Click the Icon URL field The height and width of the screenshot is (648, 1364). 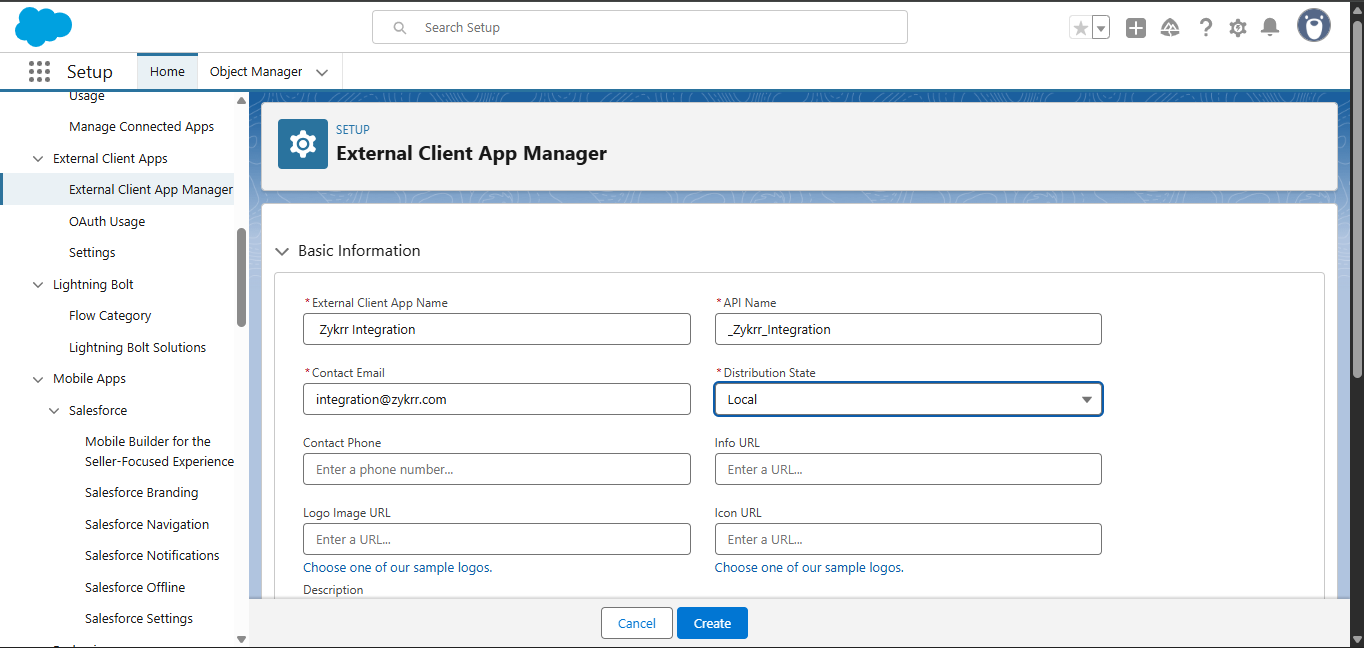(x=908, y=539)
